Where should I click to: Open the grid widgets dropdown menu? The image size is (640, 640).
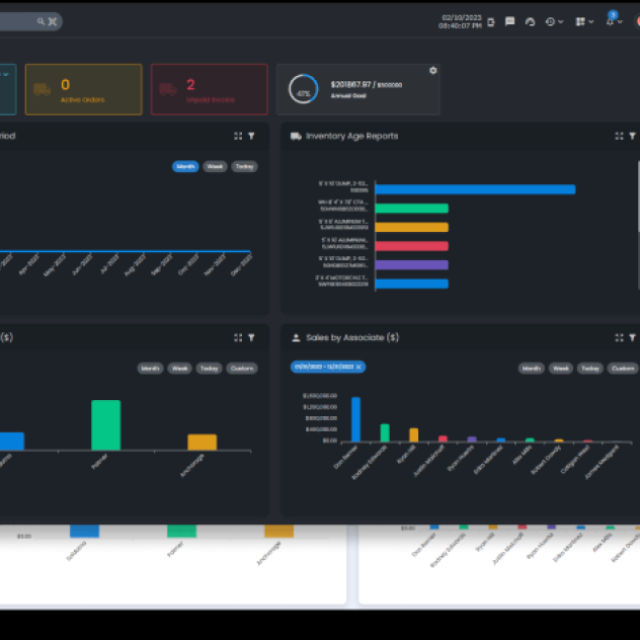584,22
